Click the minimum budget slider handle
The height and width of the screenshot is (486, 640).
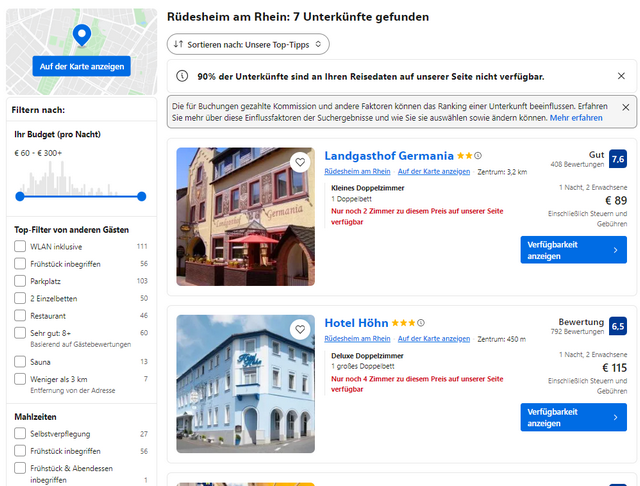tap(20, 197)
